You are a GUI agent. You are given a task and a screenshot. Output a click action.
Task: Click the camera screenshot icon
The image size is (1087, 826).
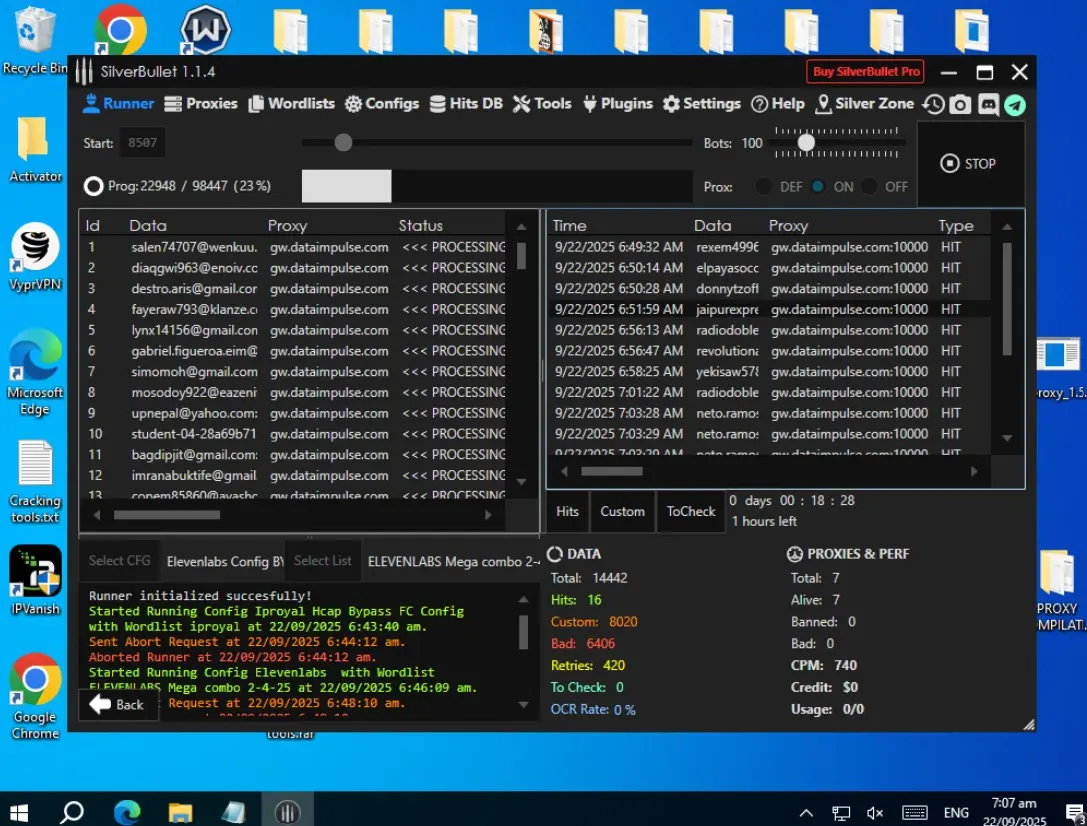pos(960,105)
